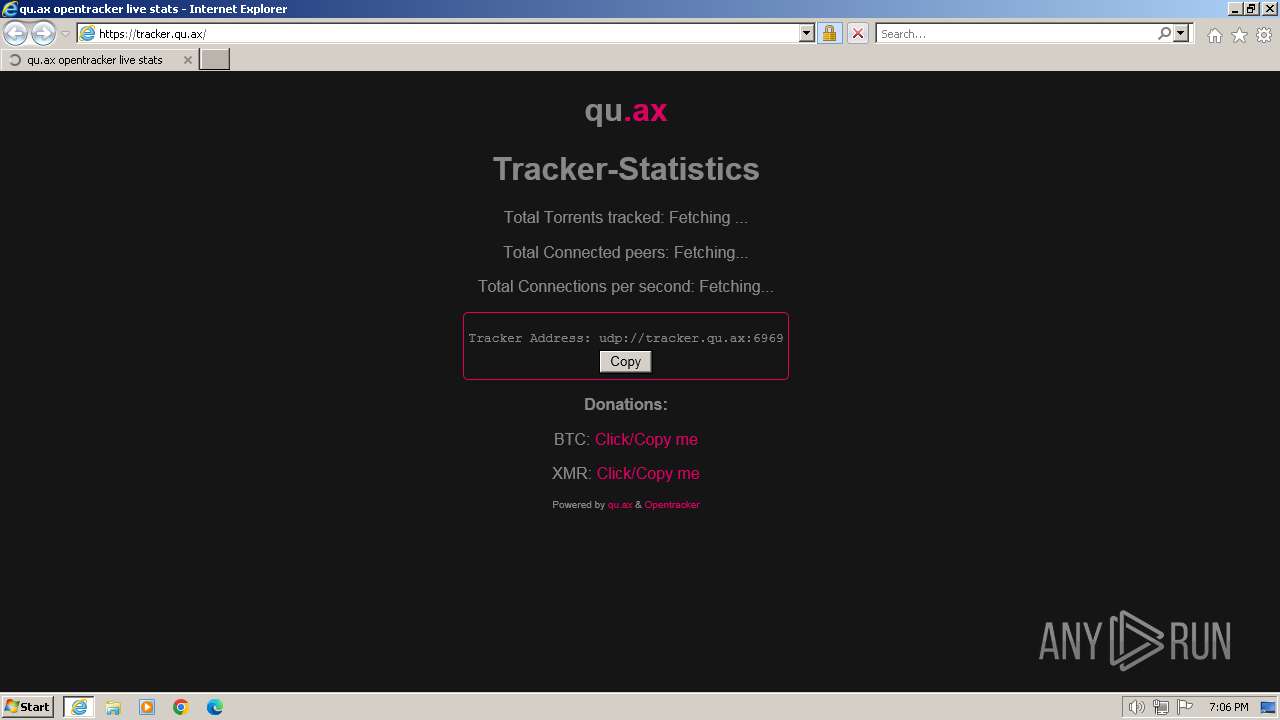Click the search magnifier icon
The width and height of the screenshot is (1280, 720).
[x=1164, y=34]
